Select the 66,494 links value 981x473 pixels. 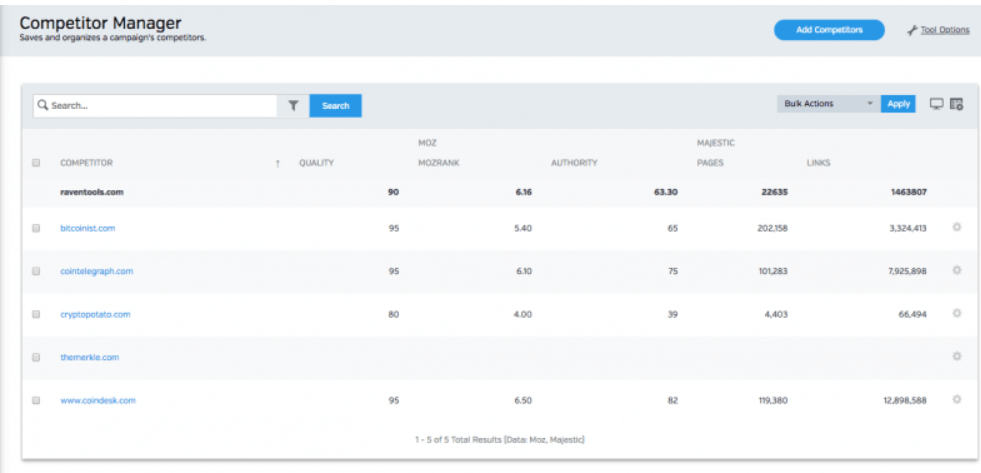913,314
